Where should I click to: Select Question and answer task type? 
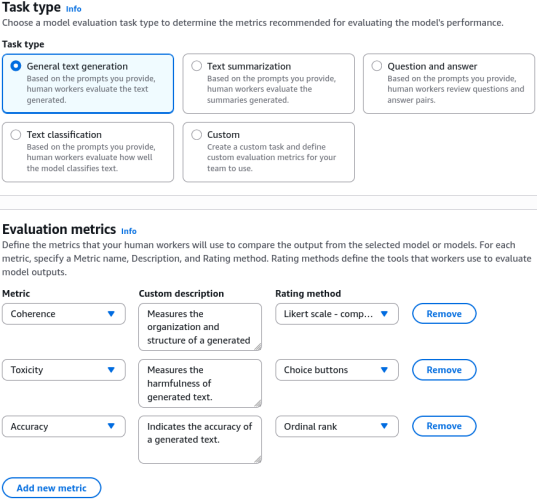coord(377,66)
